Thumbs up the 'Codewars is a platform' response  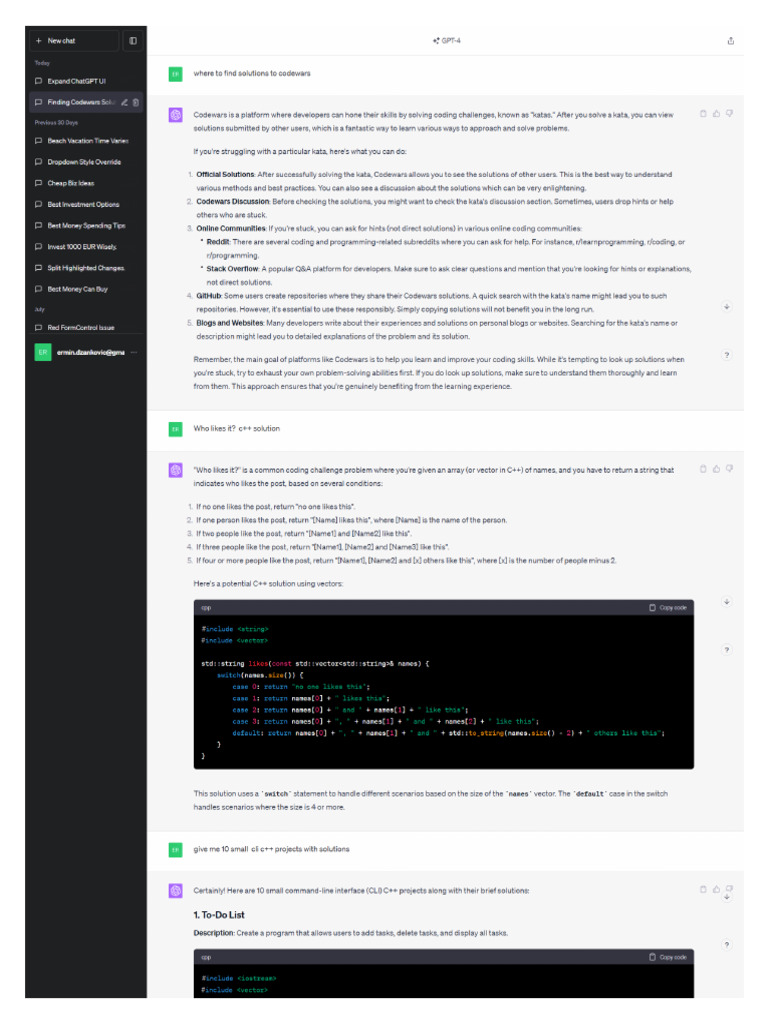[716, 114]
